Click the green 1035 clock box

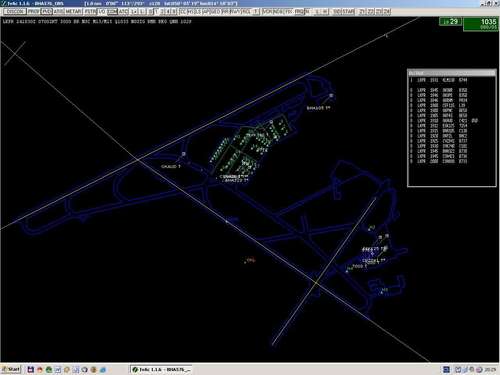pyautogui.click(x=481, y=24)
